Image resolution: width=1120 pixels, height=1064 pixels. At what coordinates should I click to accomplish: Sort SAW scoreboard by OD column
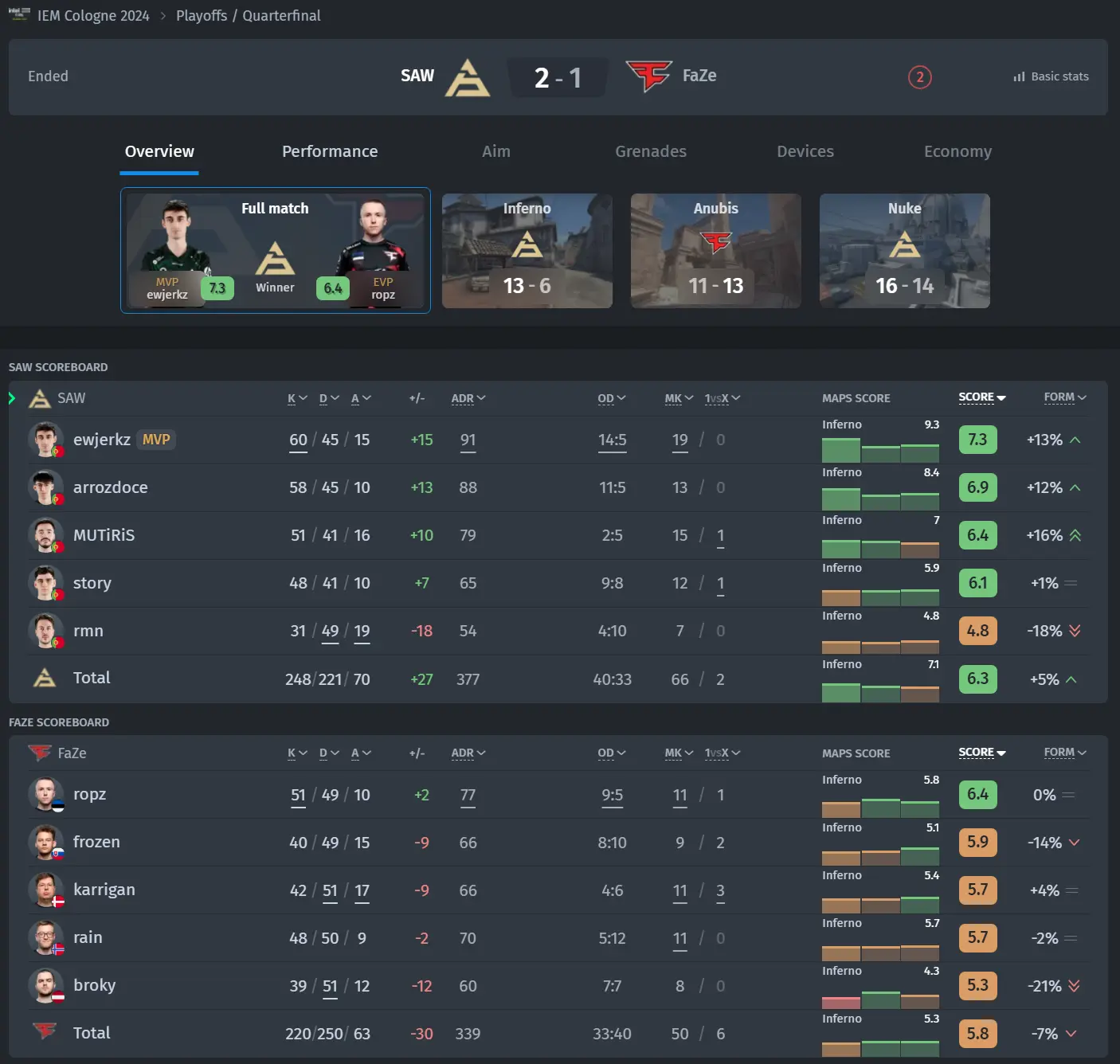coord(612,398)
